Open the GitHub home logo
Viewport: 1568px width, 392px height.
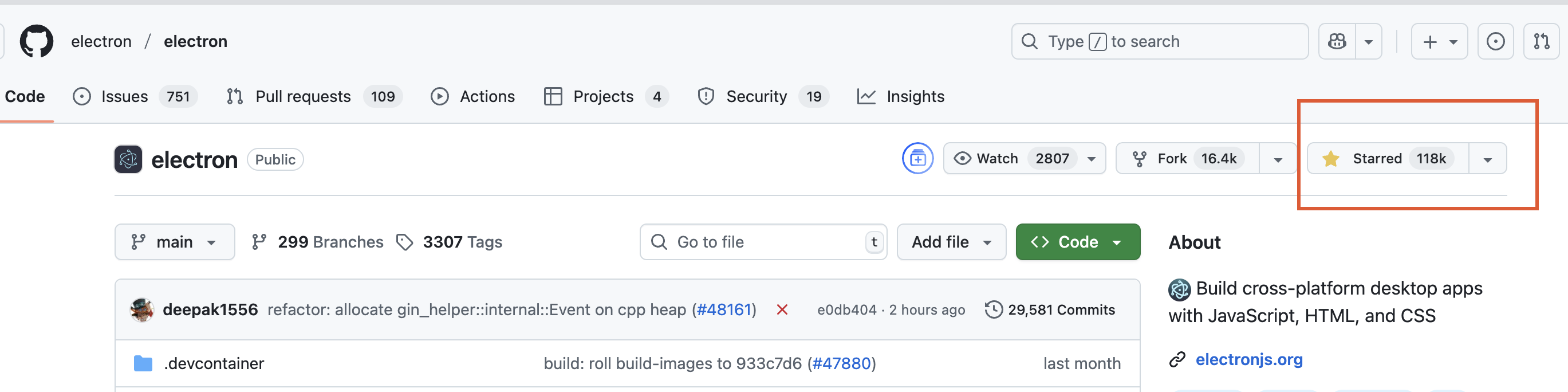pyautogui.click(x=37, y=41)
